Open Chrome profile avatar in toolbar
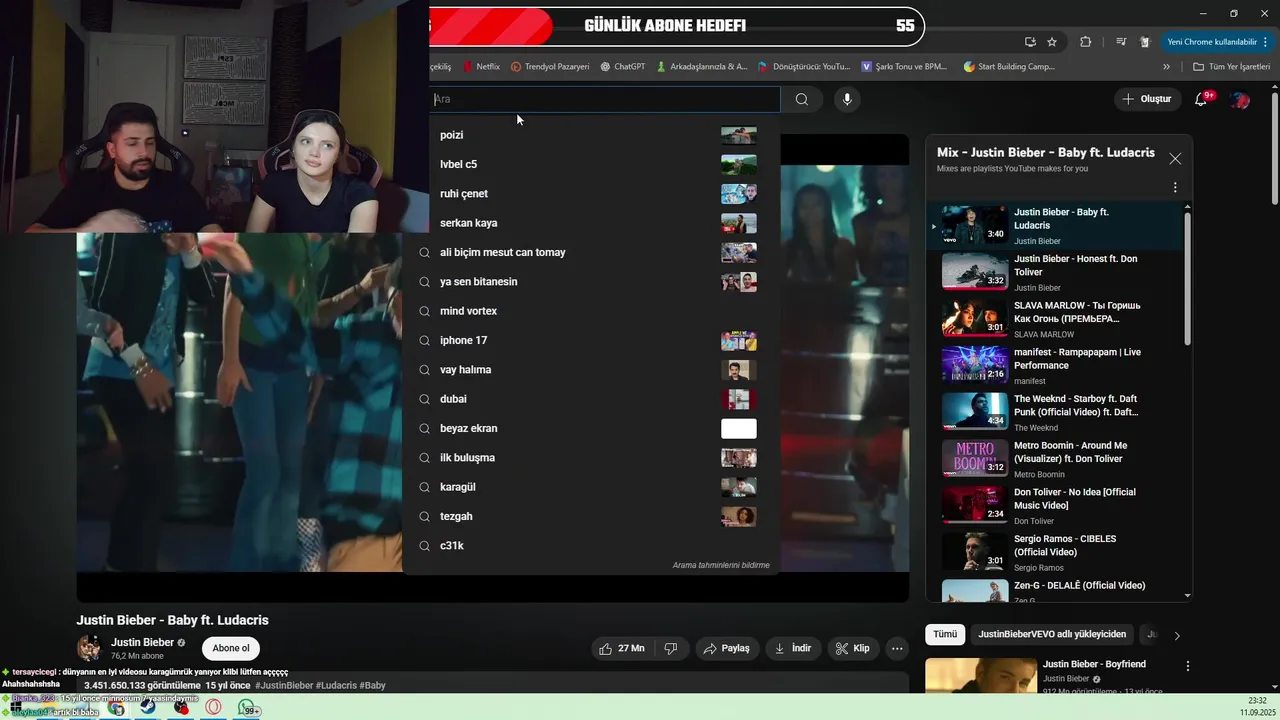The image size is (1280, 720). [1146, 42]
